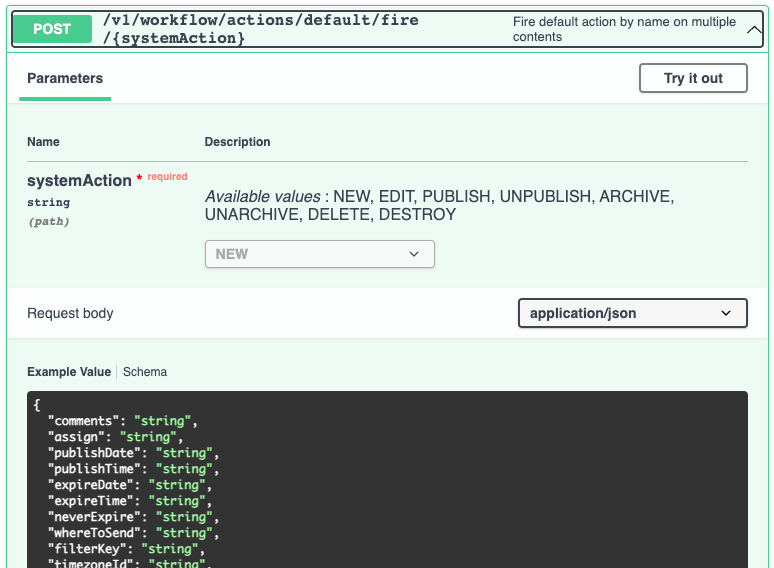The width and height of the screenshot is (774, 568).
Task: Click the Request body label
Action: coord(70,313)
